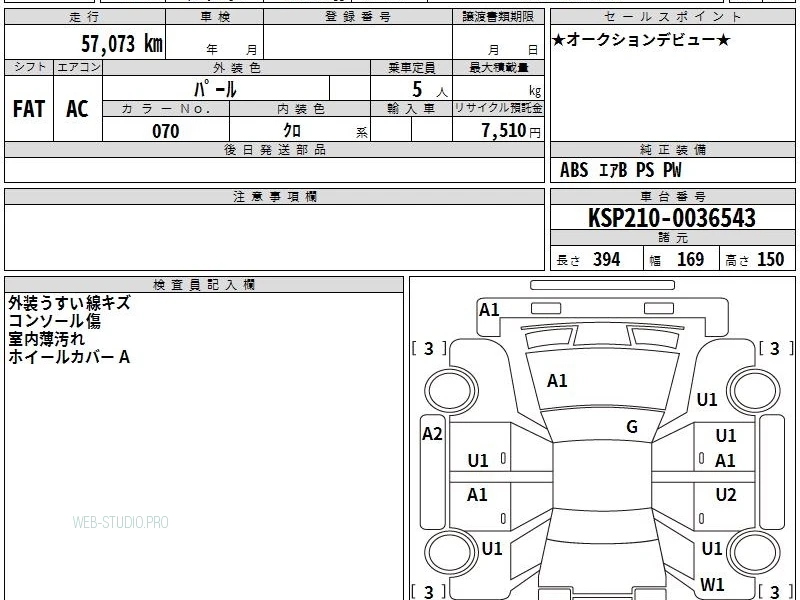Select the mileage value 57,073 km
Image resolution: width=800 pixels, height=600 pixels.
coord(122,44)
